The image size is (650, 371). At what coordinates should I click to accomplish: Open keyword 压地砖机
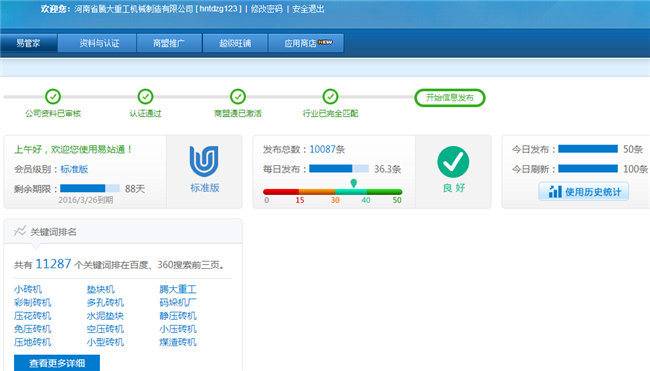(32, 342)
